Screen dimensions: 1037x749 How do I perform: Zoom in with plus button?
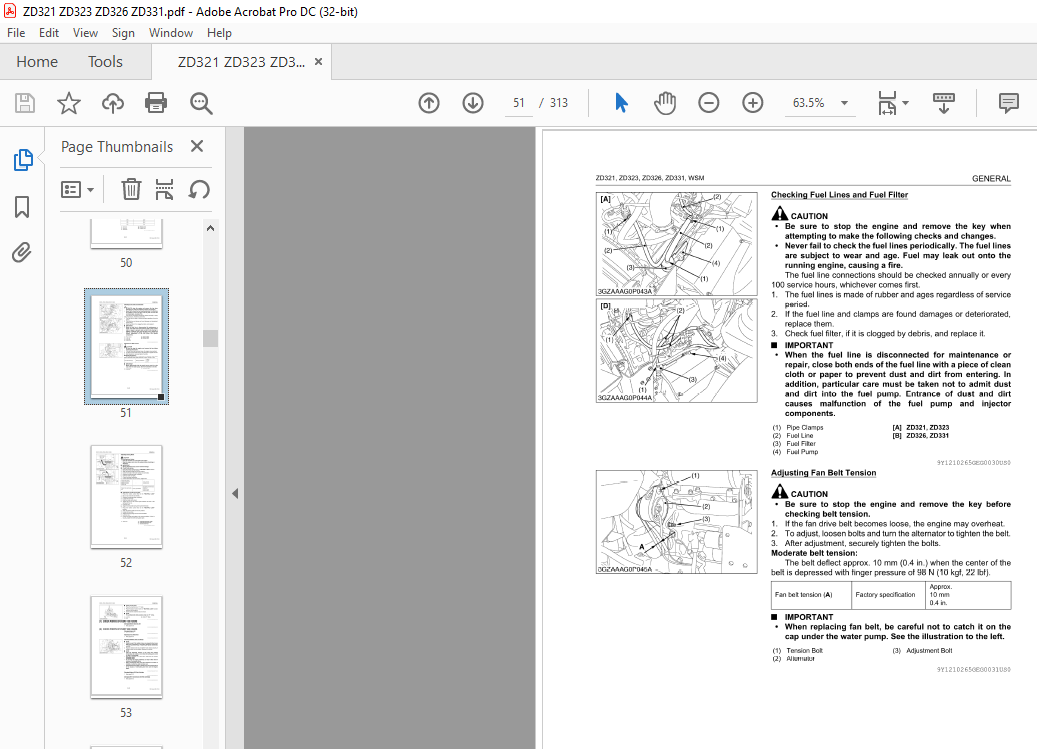752,103
